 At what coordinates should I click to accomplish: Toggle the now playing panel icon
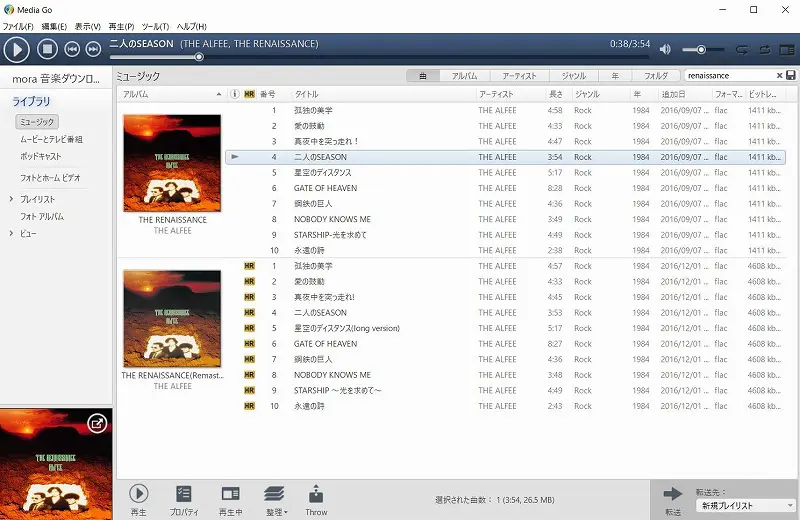point(787,49)
